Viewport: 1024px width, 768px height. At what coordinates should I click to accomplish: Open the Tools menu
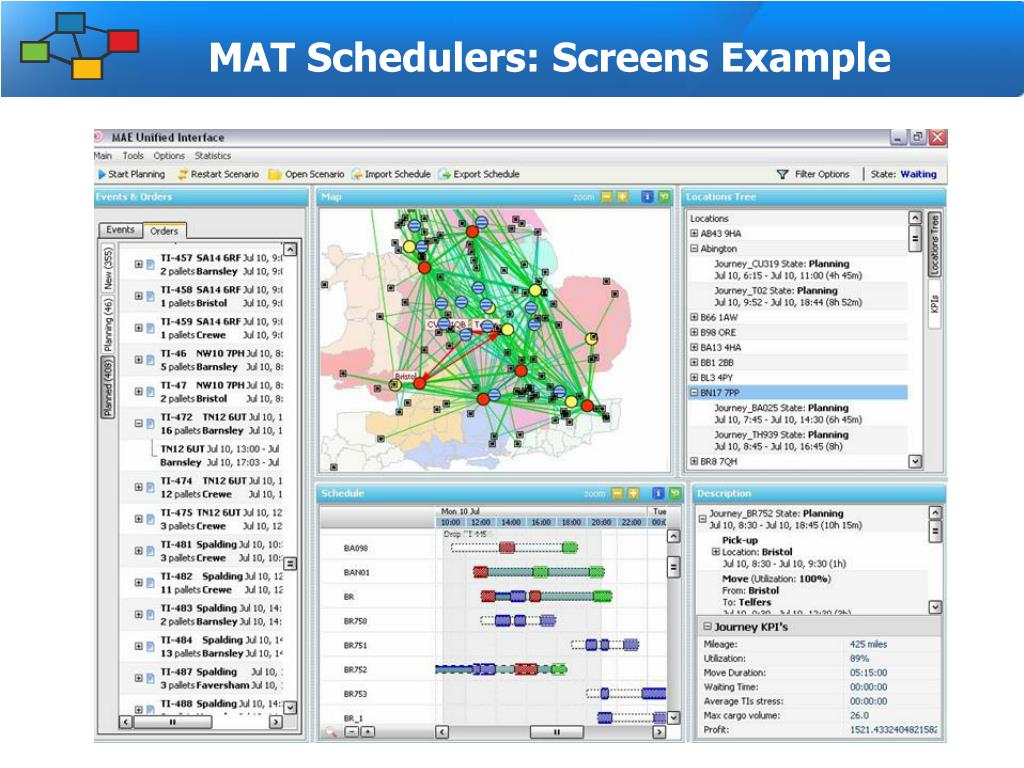pyautogui.click(x=133, y=156)
